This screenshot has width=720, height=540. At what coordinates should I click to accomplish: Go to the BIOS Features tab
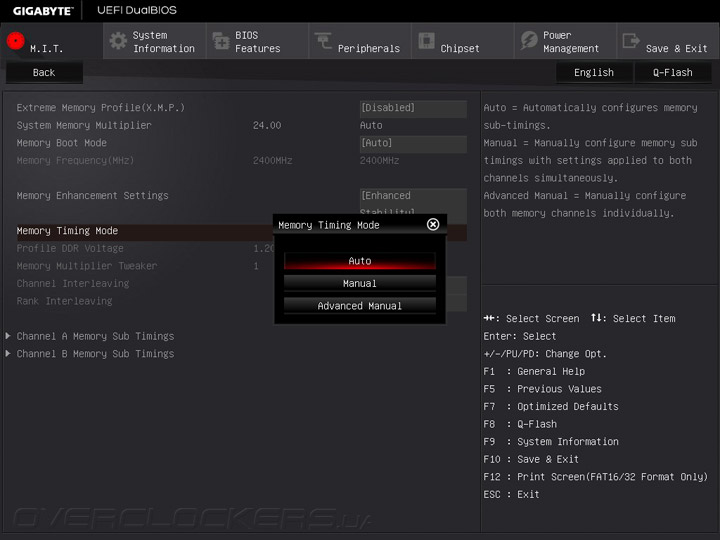pyautogui.click(x=257, y=41)
